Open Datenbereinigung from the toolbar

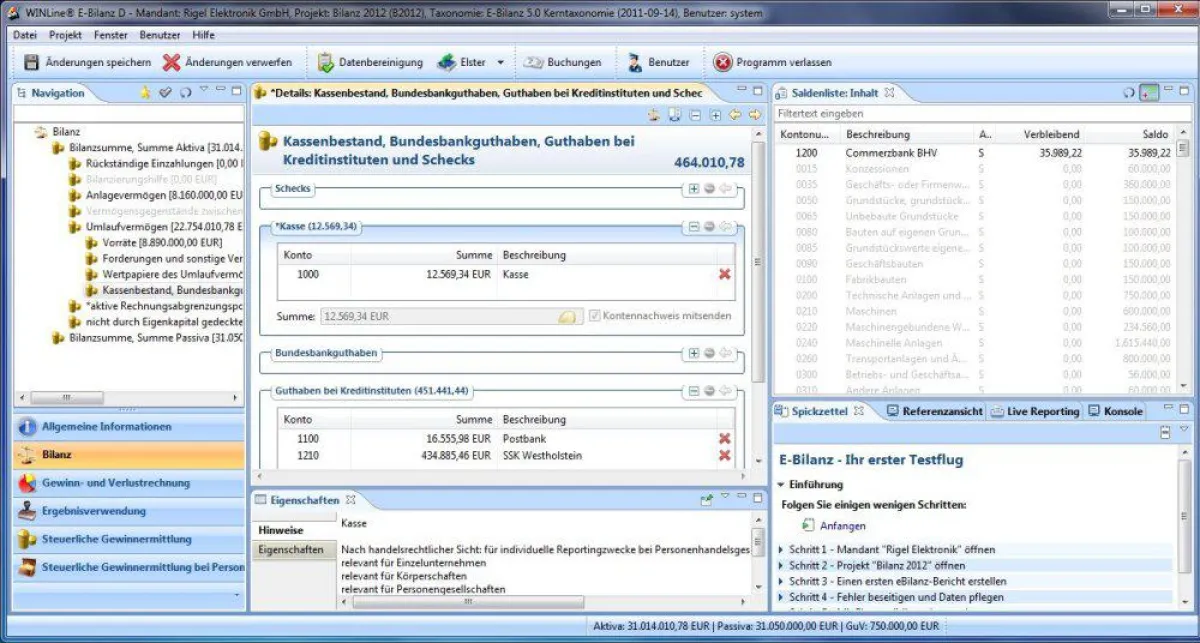tap(325, 61)
